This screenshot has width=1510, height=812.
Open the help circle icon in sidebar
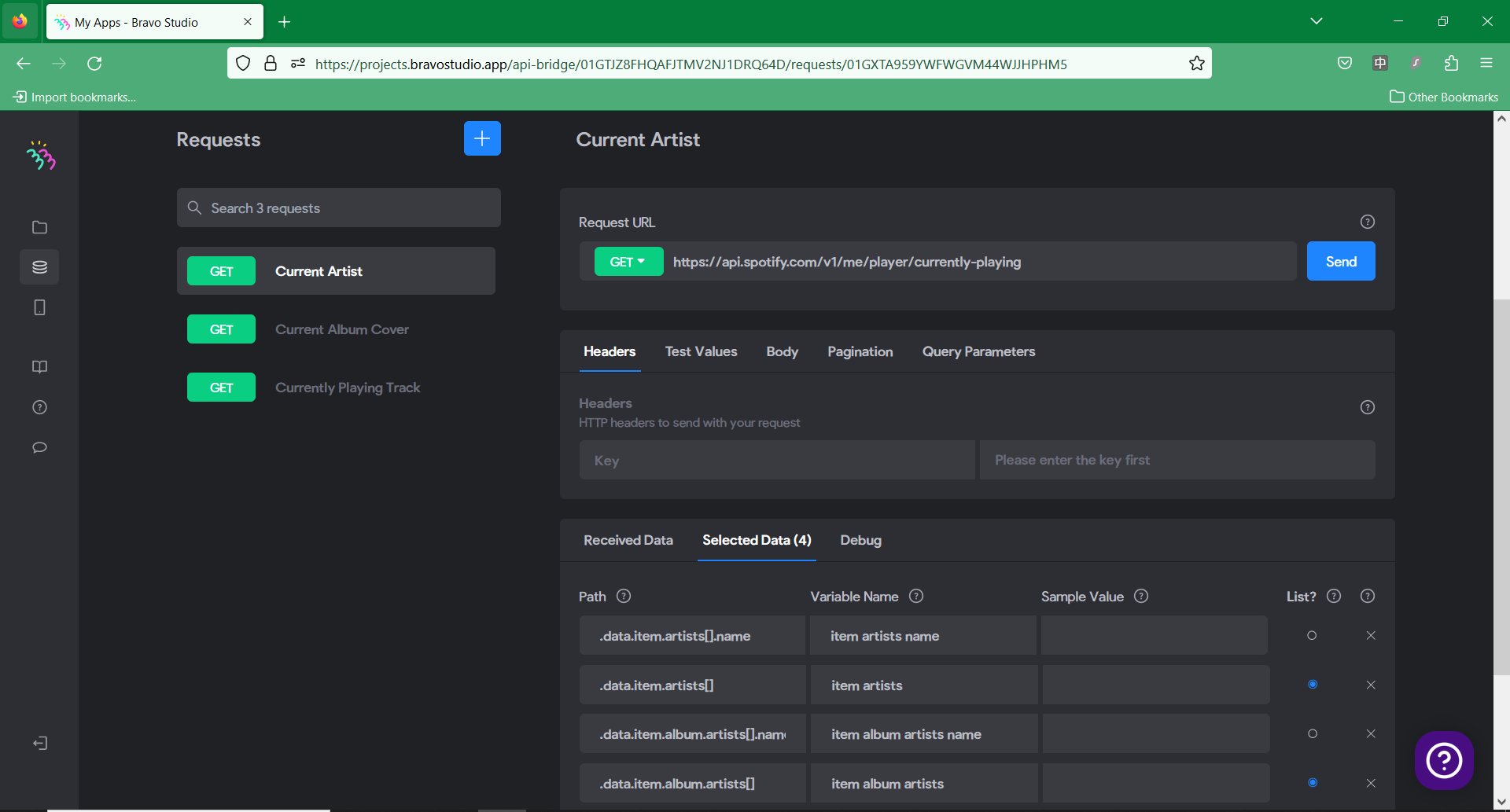(x=39, y=407)
